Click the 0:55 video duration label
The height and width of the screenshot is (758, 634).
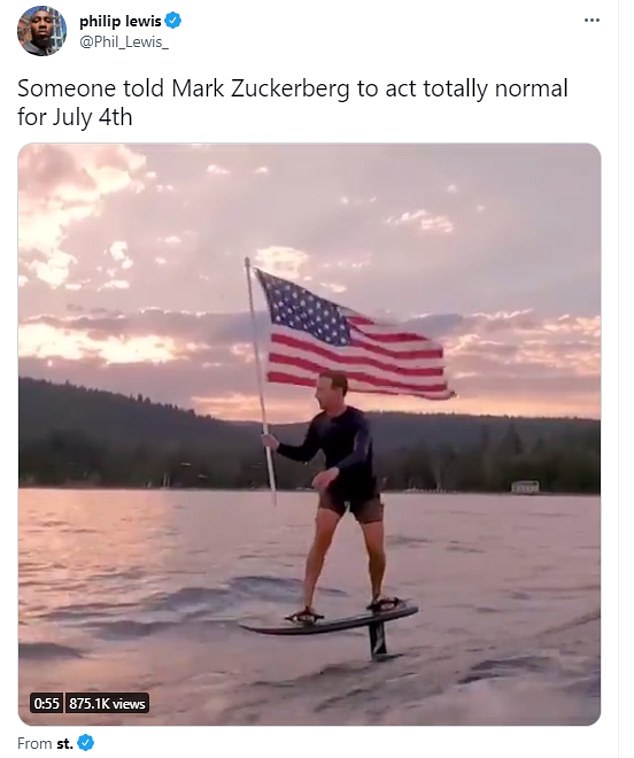[46, 703]
